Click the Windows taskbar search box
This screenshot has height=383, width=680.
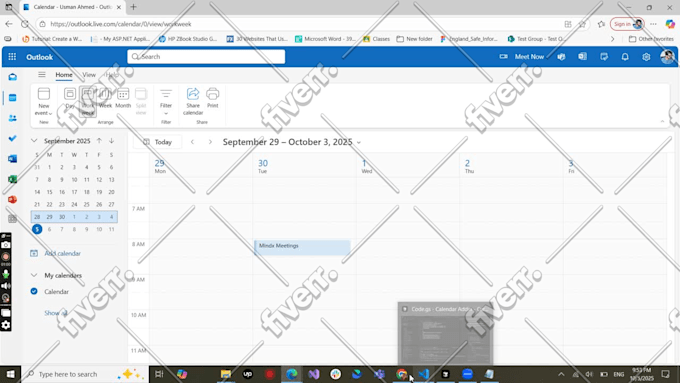pyautogui.click(x=85, y=374)
